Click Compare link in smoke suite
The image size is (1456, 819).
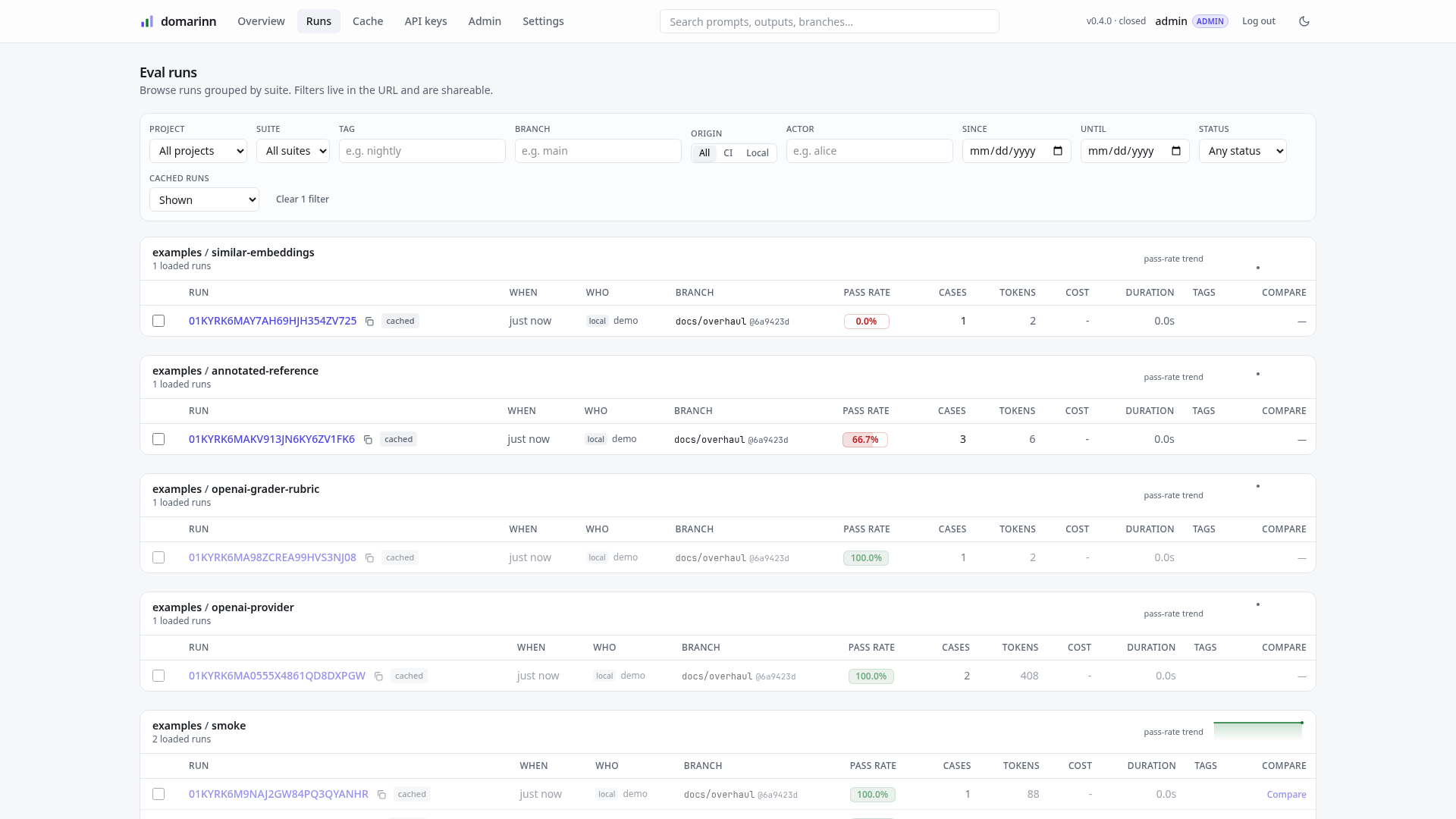1286,794
